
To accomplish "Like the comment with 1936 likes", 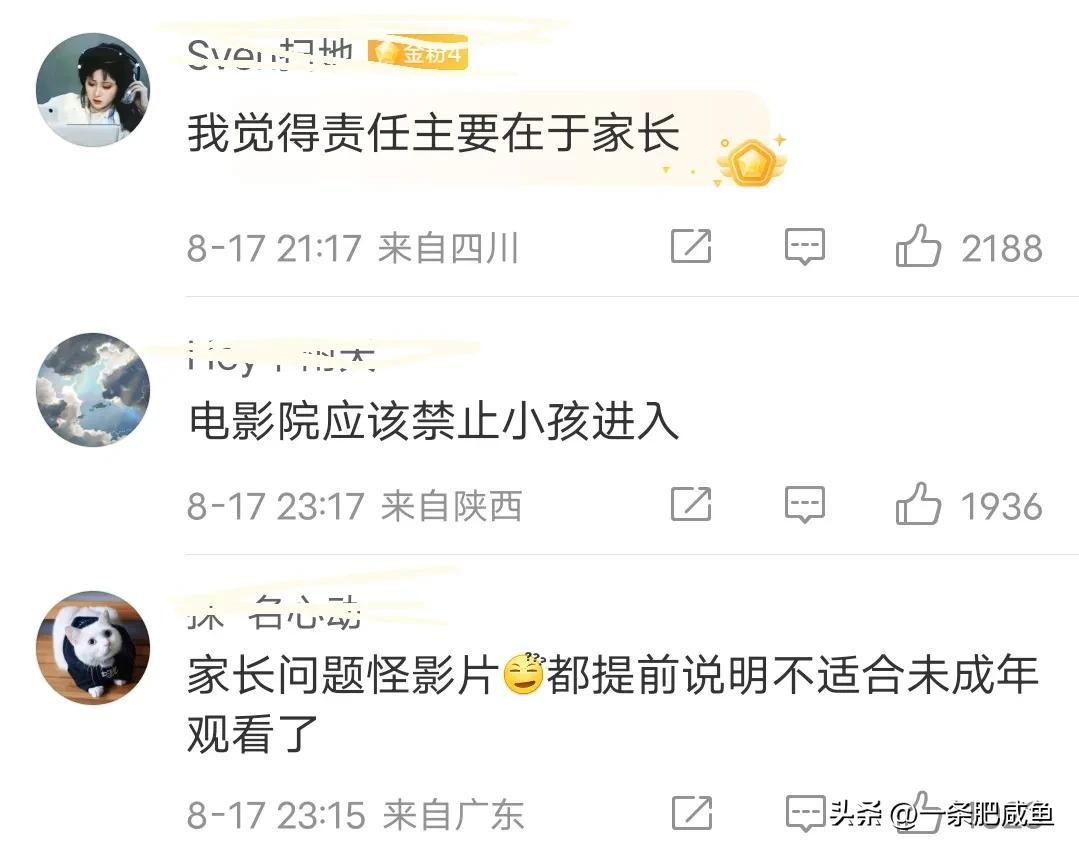I will click(918, 503).
